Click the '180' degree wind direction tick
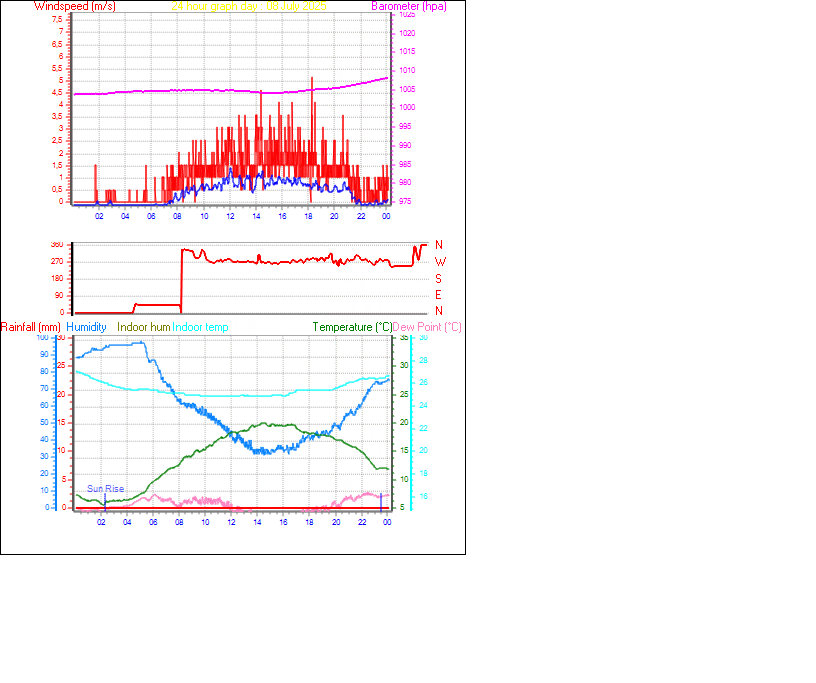 (57, 278)
